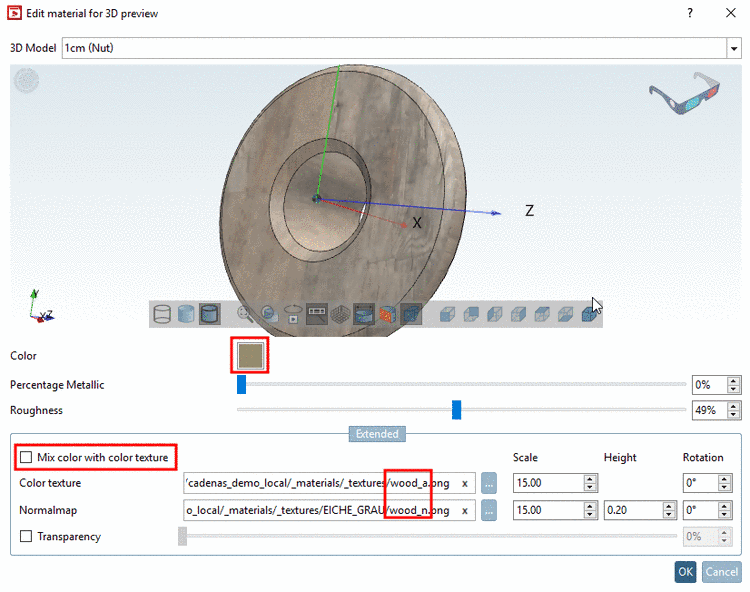The height and width of the screenshot is (592, 750).
Task: Open the 3D Model dropdown arrow
Action: [x=734, y=48]
